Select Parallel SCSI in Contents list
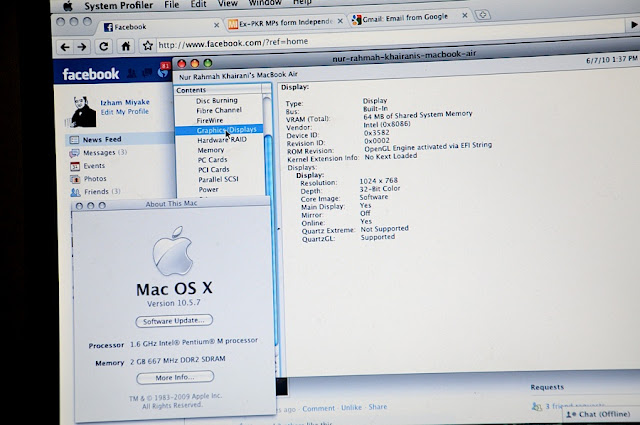Screen dimensions: 640x425 218,180
